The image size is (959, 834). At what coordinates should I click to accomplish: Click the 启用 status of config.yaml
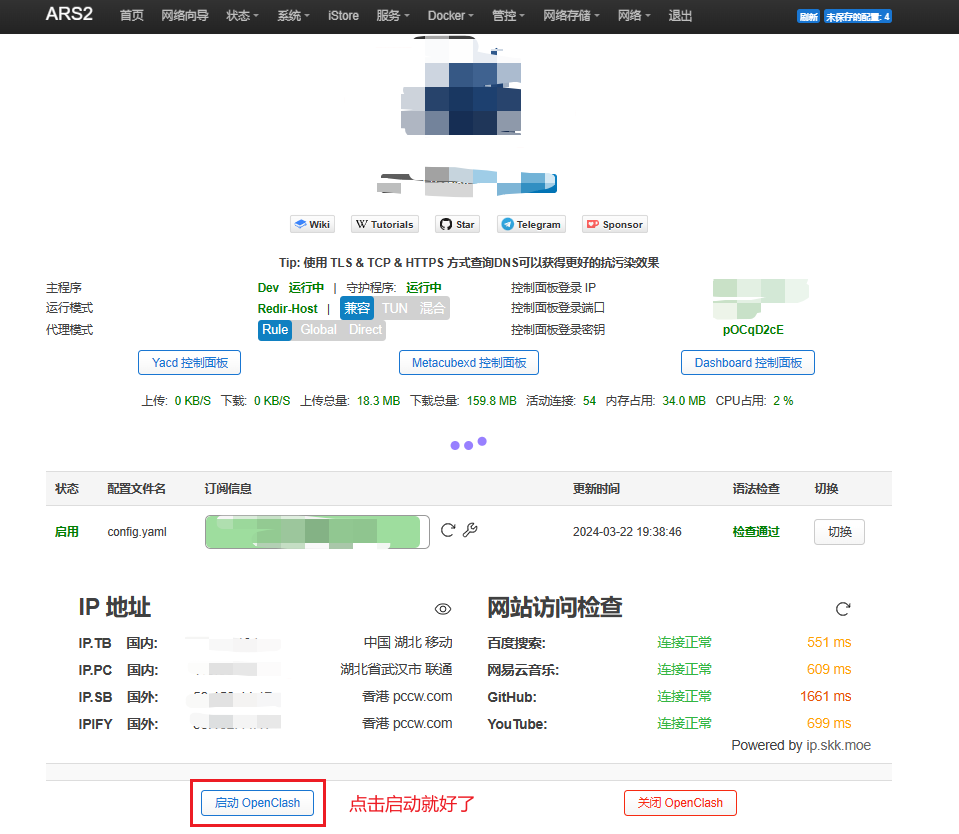pos(67,532)
